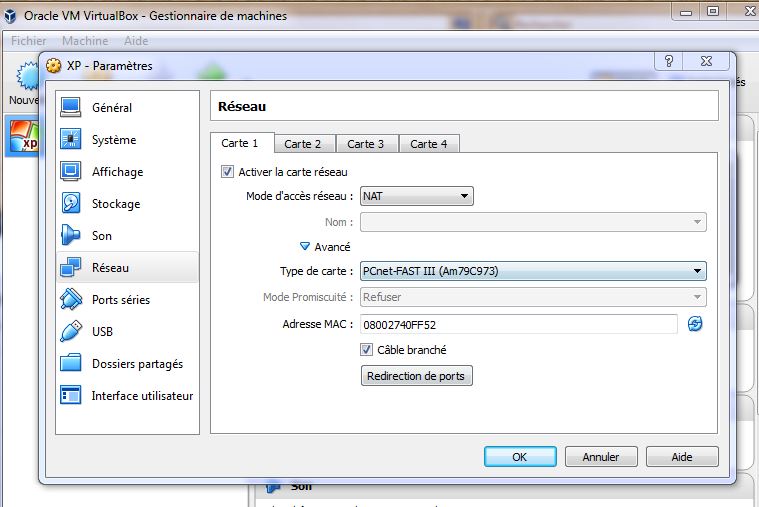The width and height of the screenshot is (759, 507).
Task: Switch to the Carte 4 tab
Action: click(x=429, y=144)
